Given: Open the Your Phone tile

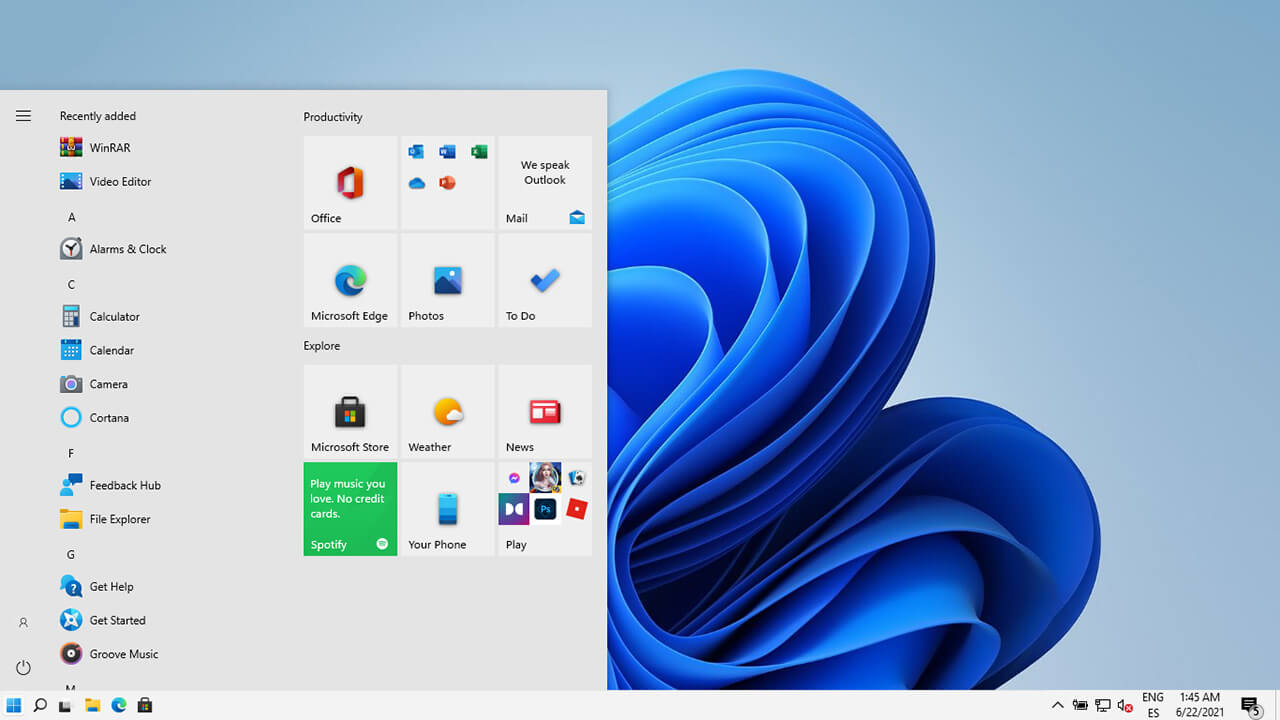Looking at the screenshot, I should 448,509.
